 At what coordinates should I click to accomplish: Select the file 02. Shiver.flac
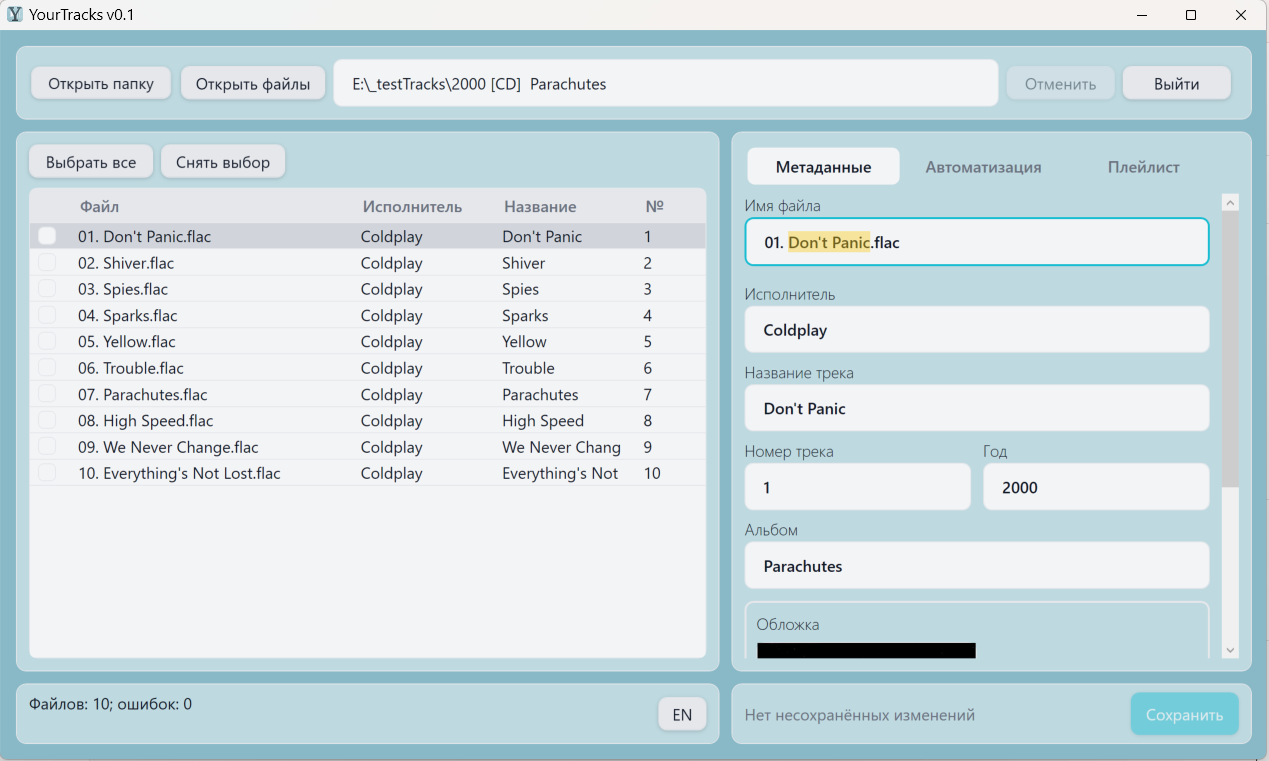367,263
